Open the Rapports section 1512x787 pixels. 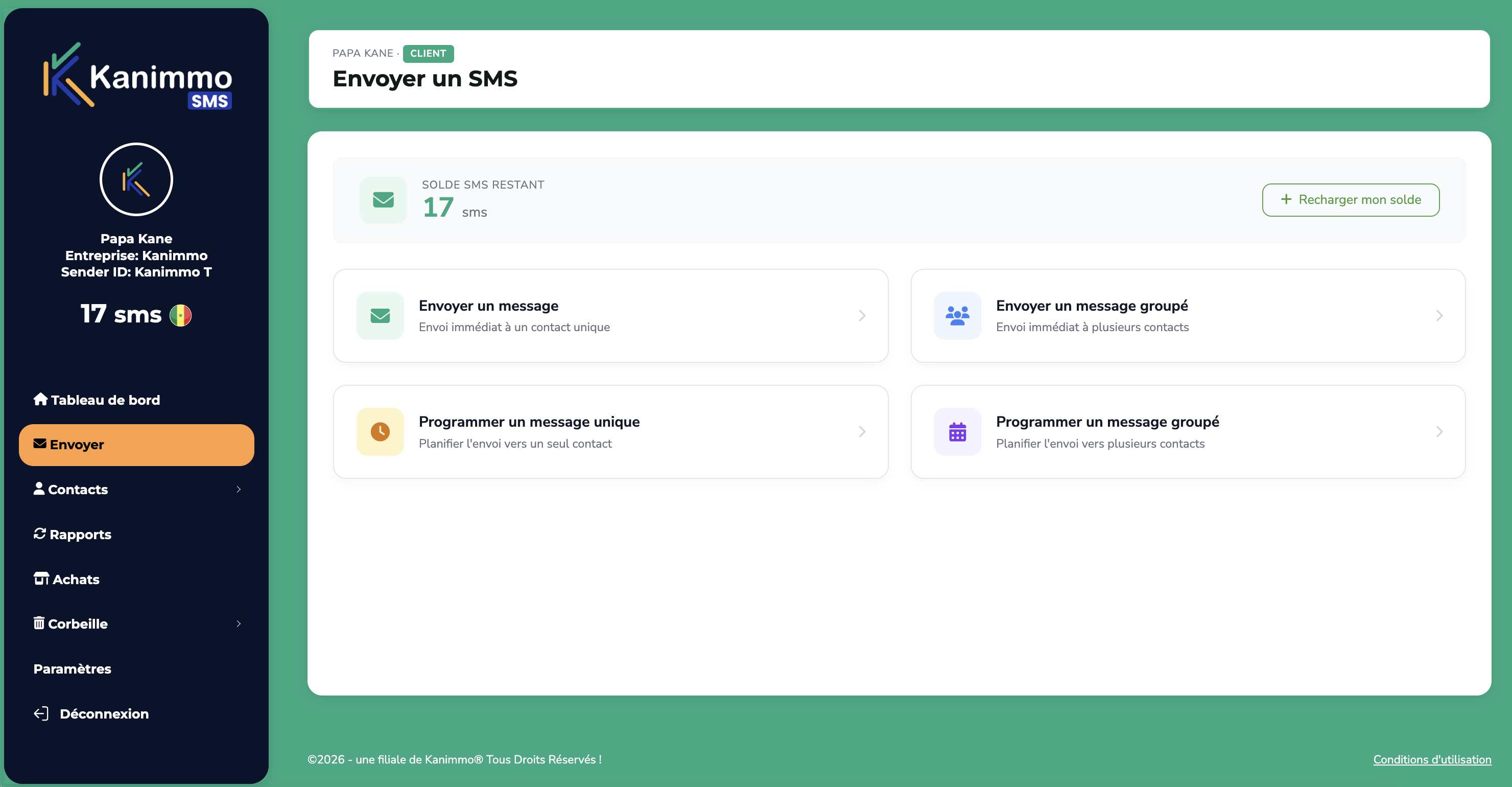click(136, 535)
